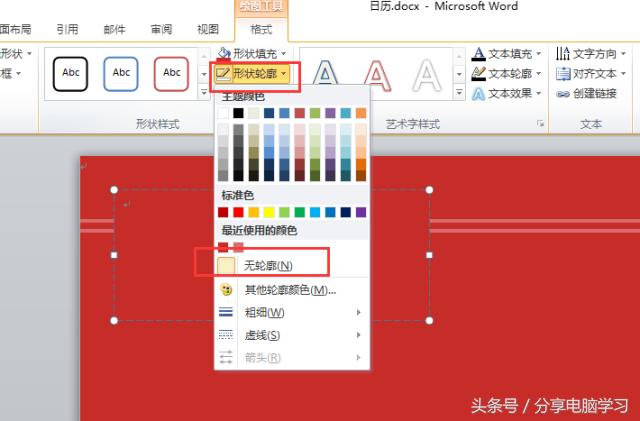The width and height of the screenshot is (640, 421).
Task: Open the 文本效果 dropdown arrow
Action: (539, 94)
